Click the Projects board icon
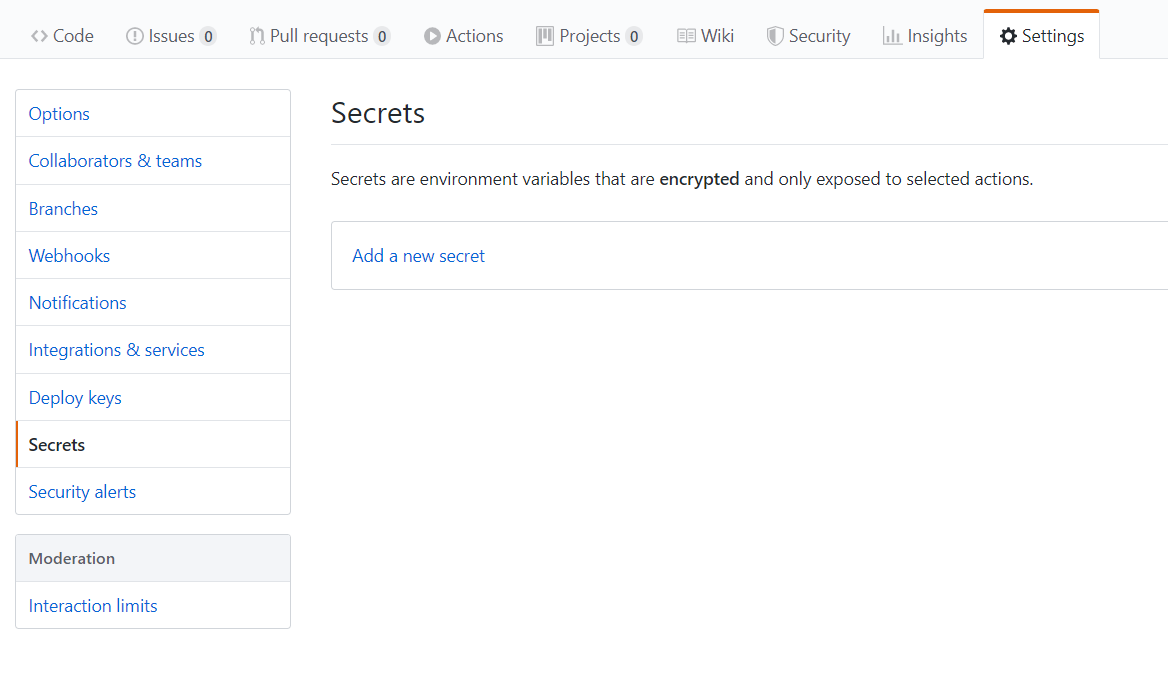Viewport: 1168px width, 687px height. [x=545, y=35]
